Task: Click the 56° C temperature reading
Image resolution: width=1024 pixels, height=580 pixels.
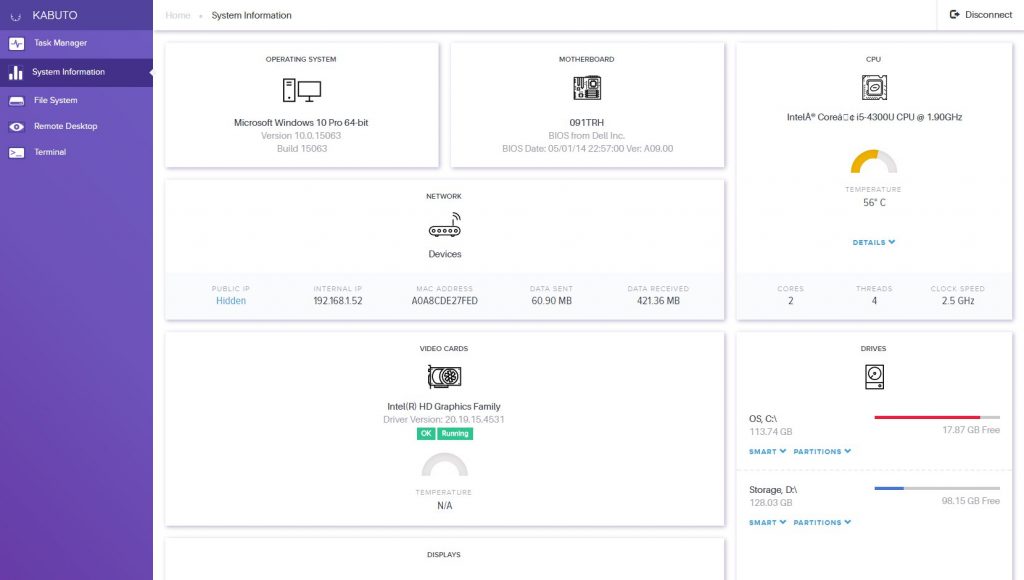Action: click(x=874, y=202)
